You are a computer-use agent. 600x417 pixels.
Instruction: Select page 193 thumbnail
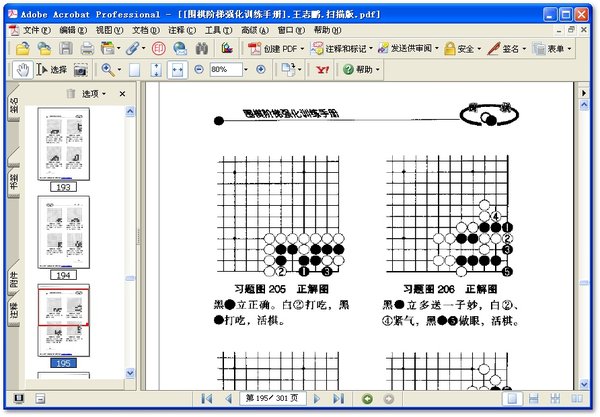[64, 144]
